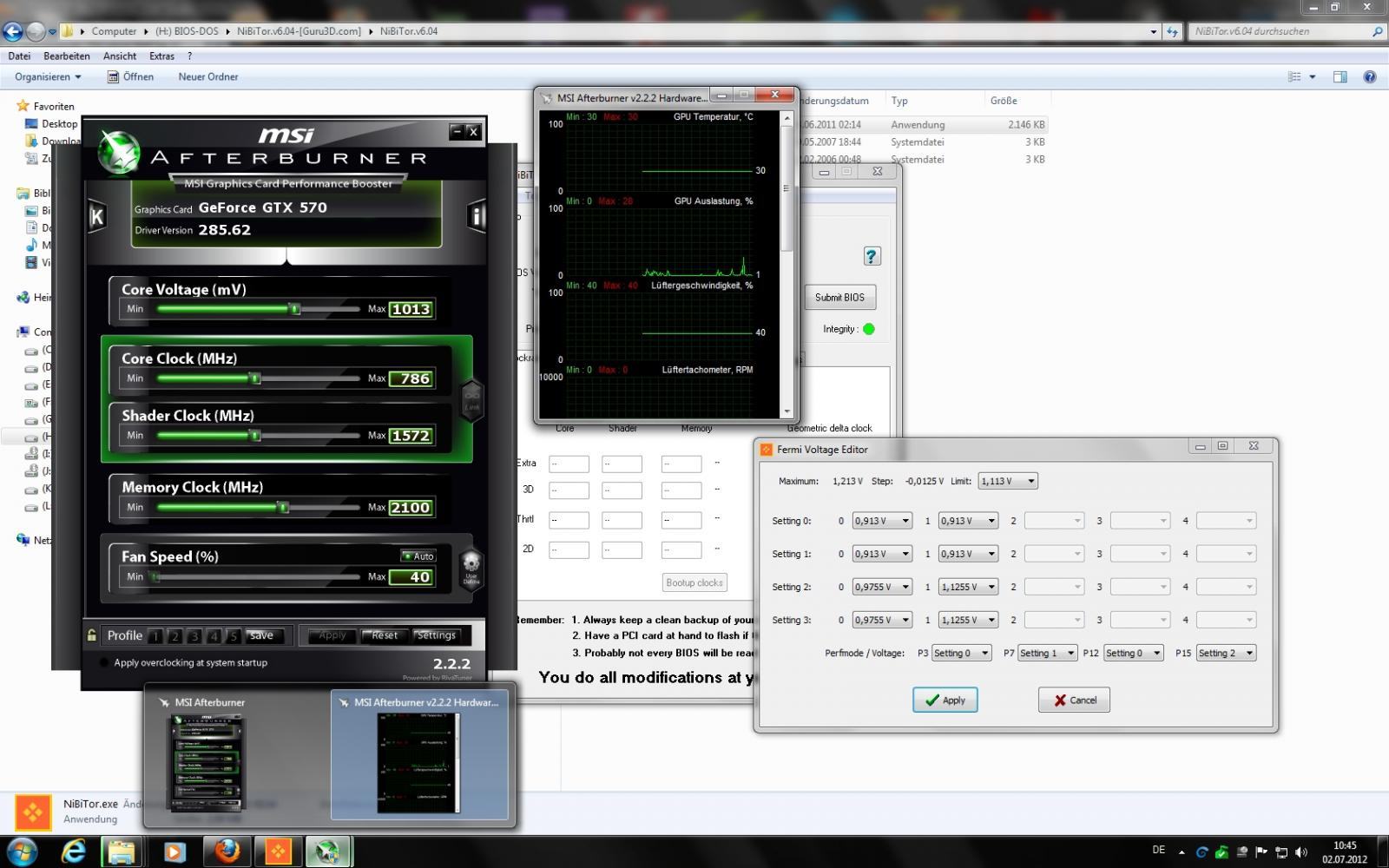Adjust the Memory Clock slider handle
This screenshot has width=1389, height=868.
(283, 508)
